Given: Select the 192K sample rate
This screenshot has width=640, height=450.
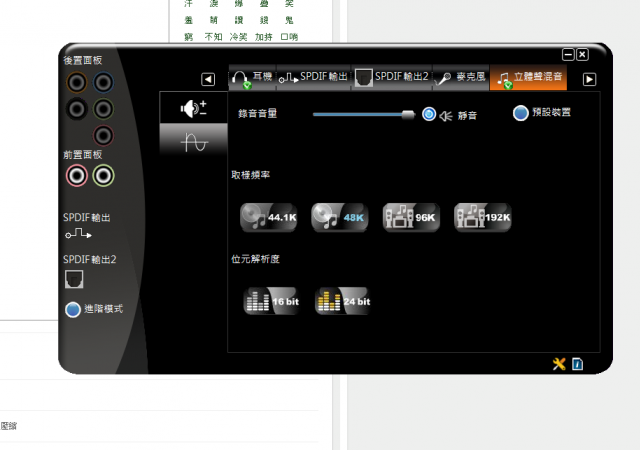Looking at the screenshot, I should 482,217.
